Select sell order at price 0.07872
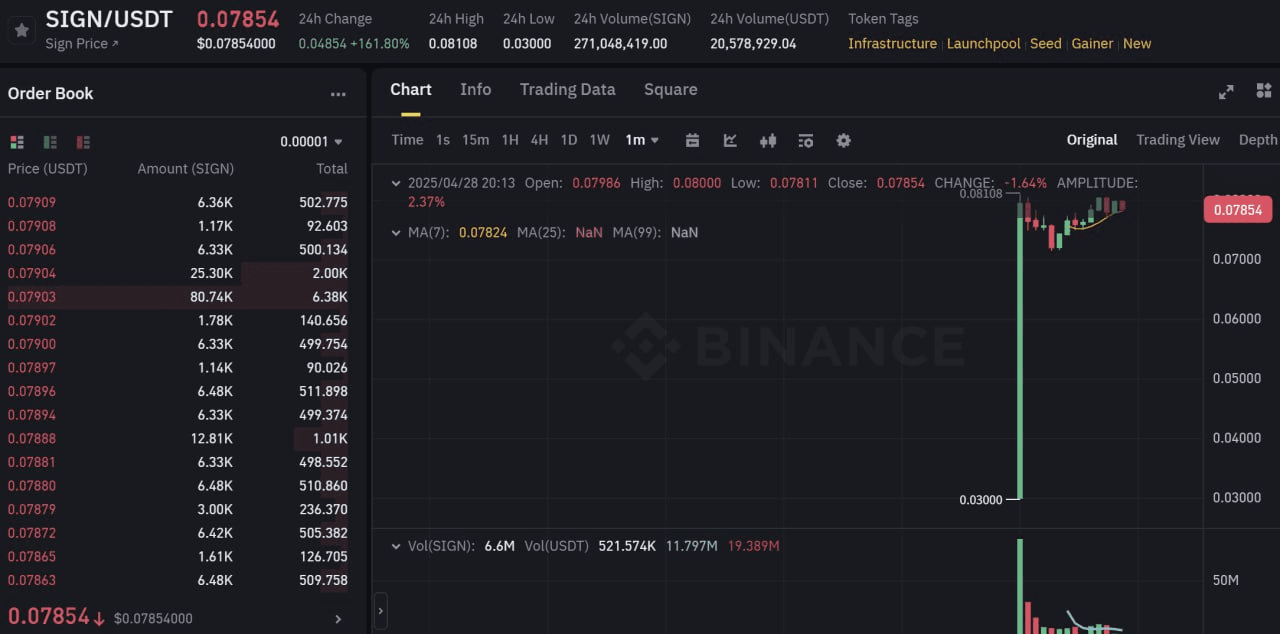 [x=178, y=533]
